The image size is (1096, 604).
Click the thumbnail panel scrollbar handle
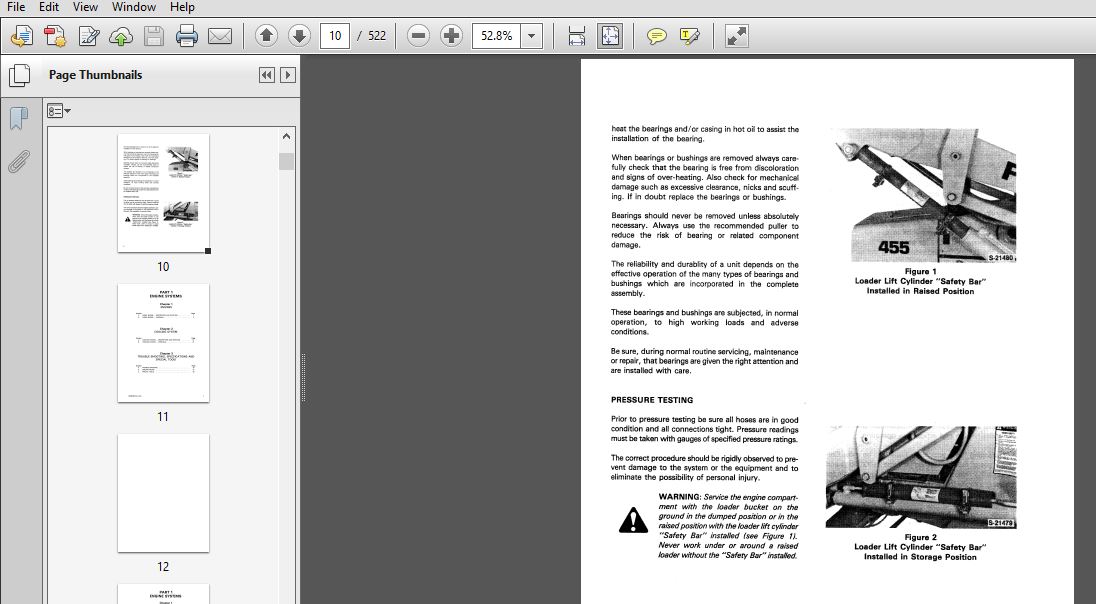click(287, 161)
